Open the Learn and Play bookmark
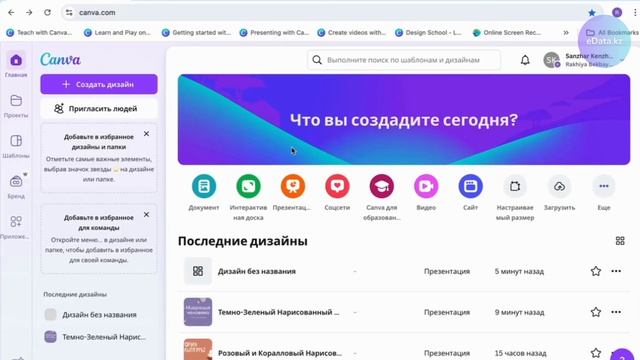This screenshot has width=640, height=360. pyautogui.click(x=117, y=33)
